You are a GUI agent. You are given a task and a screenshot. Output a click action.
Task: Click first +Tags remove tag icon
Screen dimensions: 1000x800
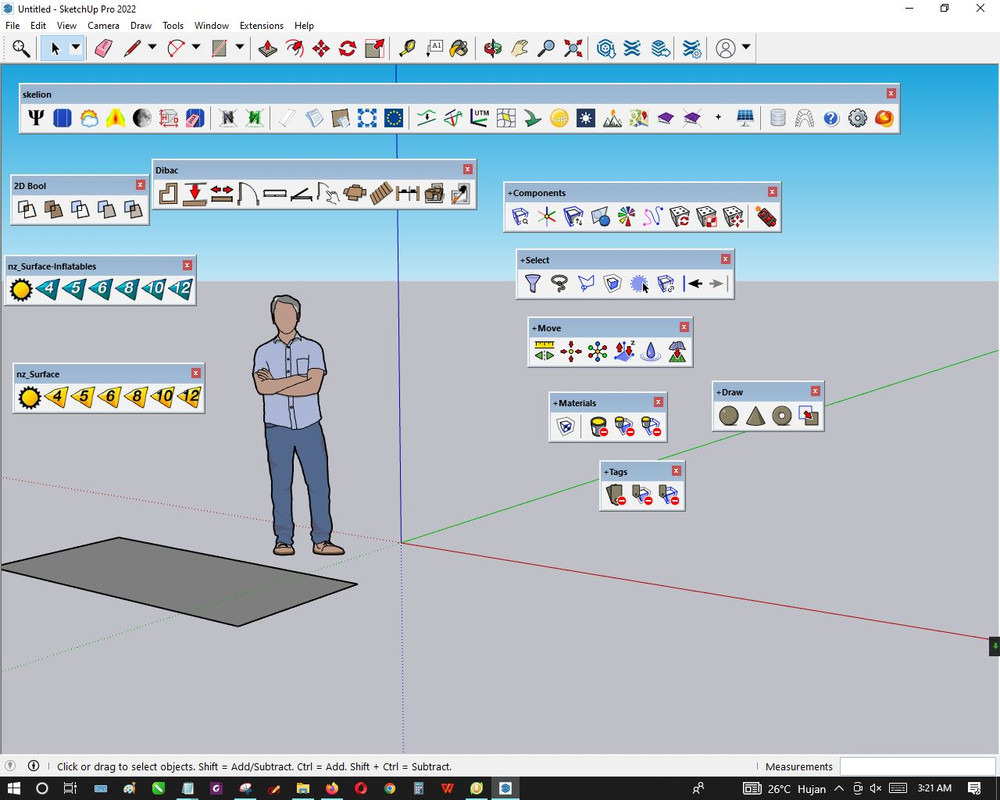click(615, 495)
